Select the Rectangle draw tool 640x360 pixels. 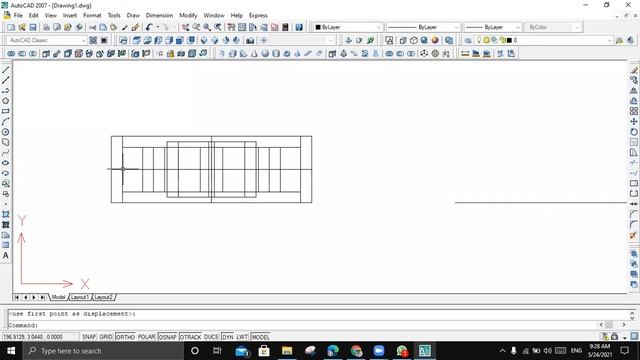point(6,111)
